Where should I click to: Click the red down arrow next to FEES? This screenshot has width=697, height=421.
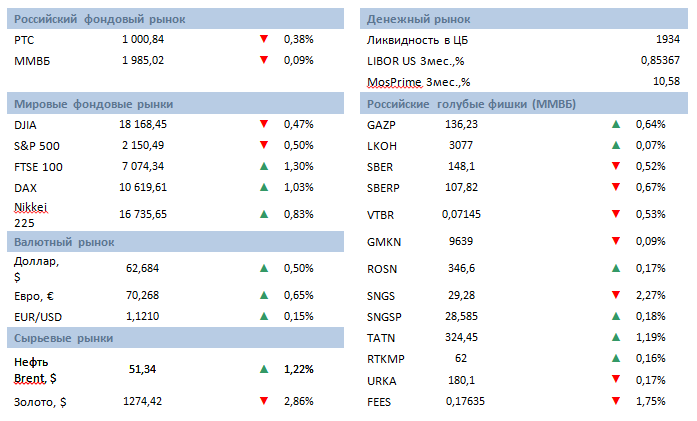coord(616,401)
